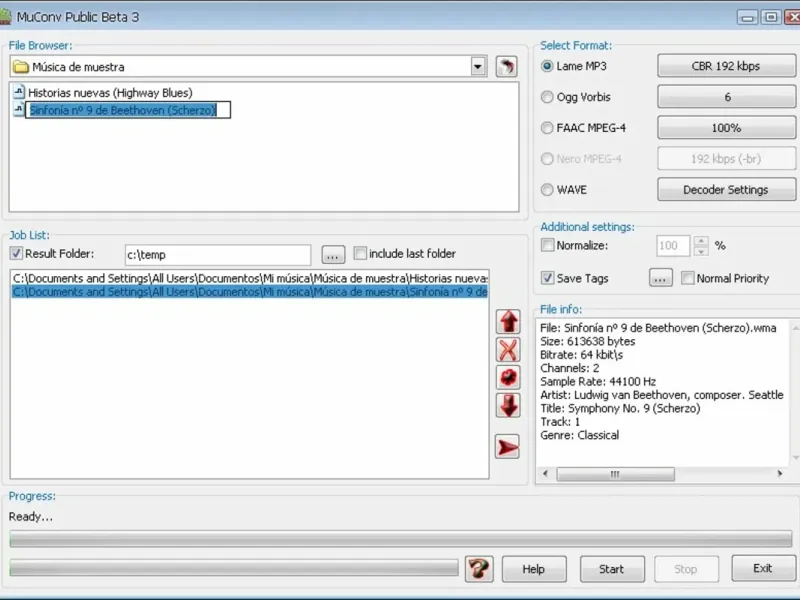Click the Exit button
This screenshot has width=800, height=600.
coord(763,568)
